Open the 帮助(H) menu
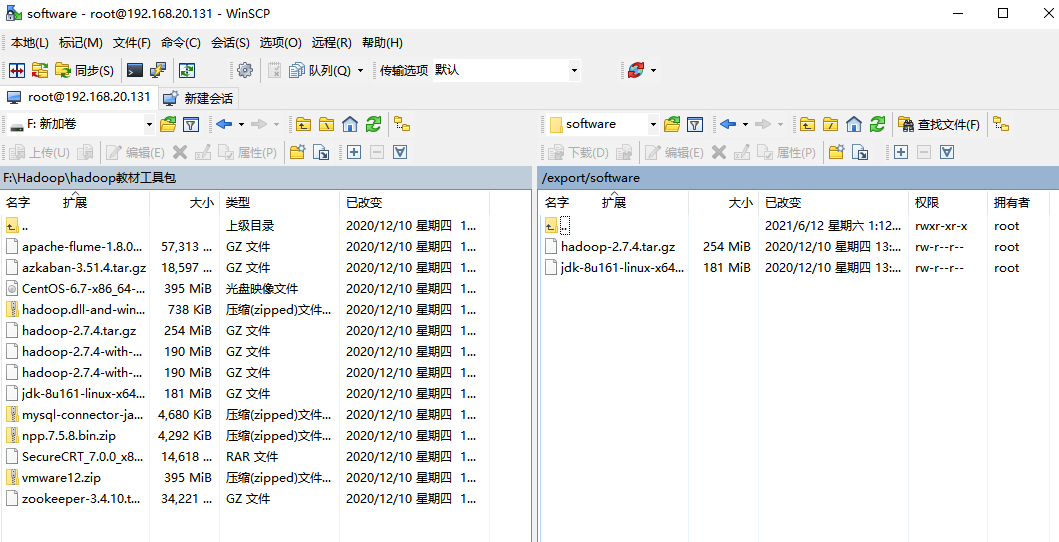 [x=382, y=43]
